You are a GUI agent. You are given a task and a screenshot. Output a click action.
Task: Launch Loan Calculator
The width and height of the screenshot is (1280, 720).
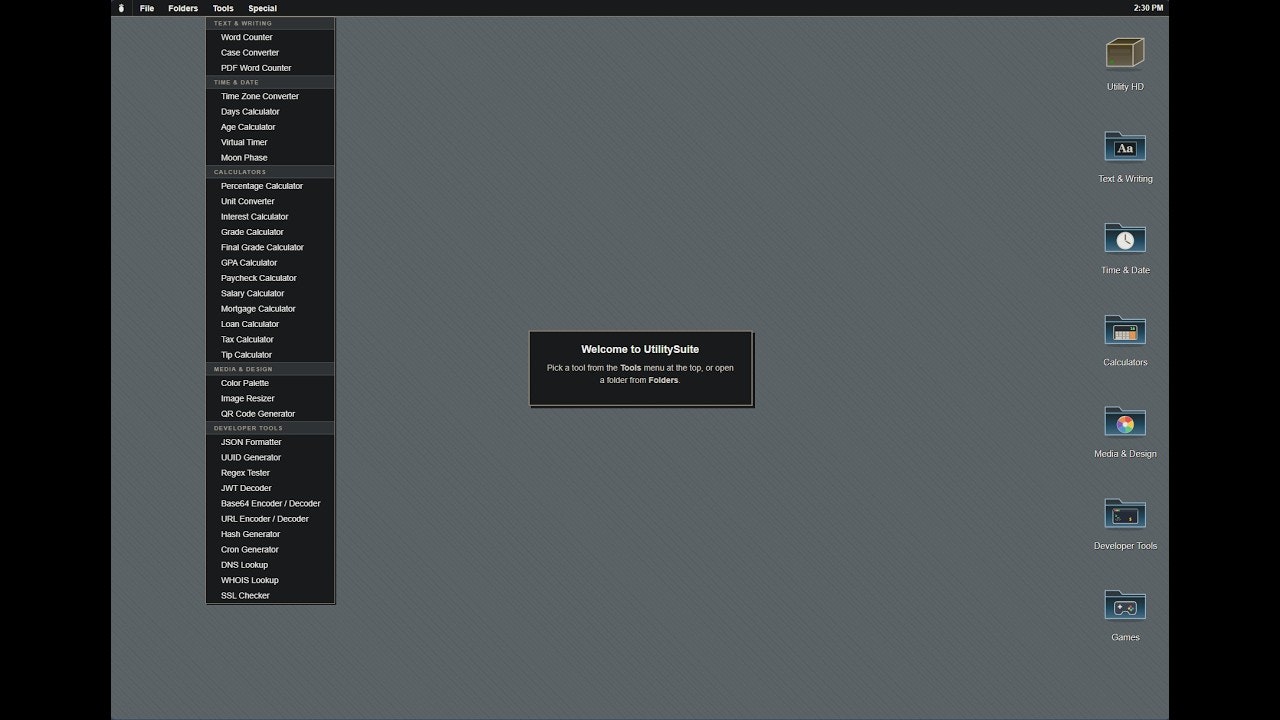click(x=270, y=324)
